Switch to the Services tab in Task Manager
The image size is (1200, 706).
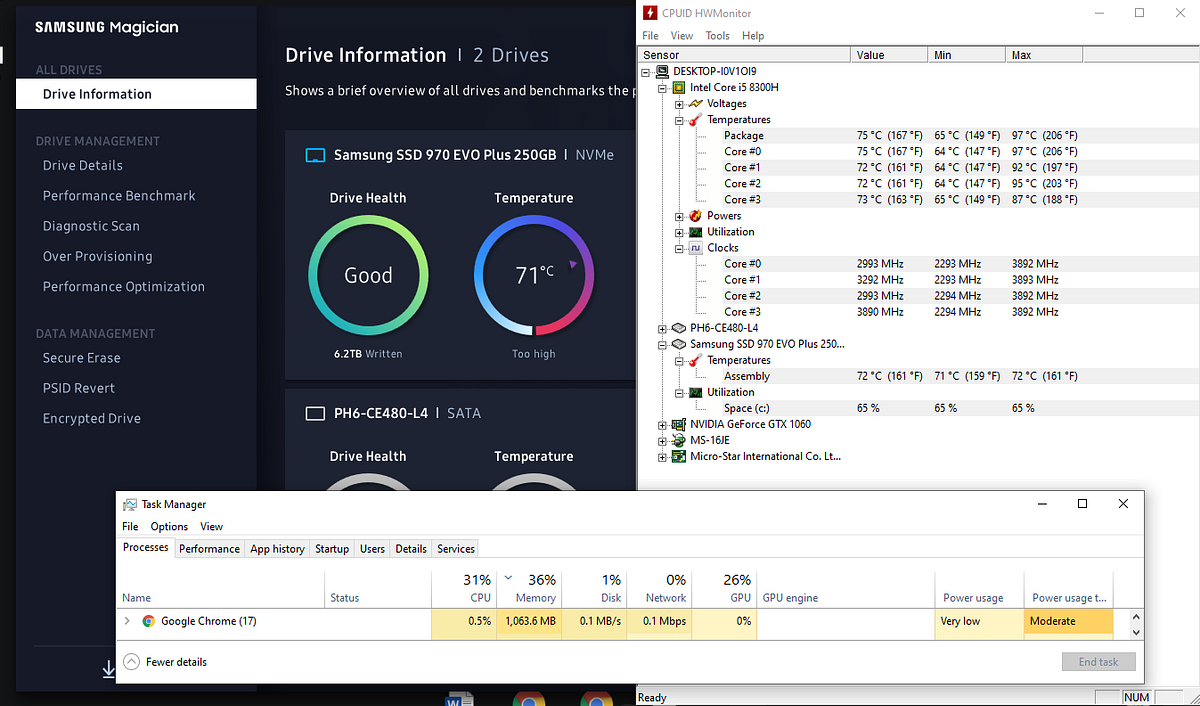click(456, 549)
